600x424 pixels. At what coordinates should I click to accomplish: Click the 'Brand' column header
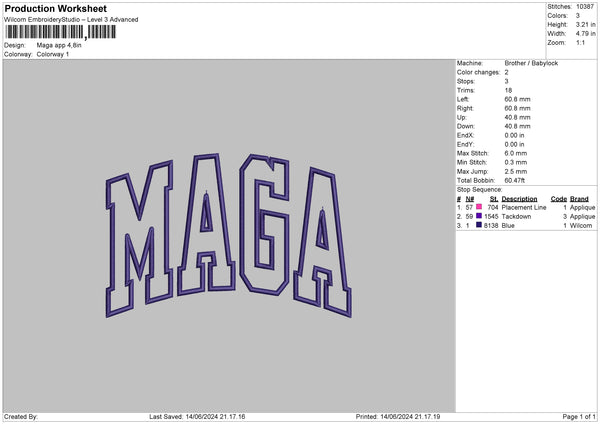[x=579, y=199]
